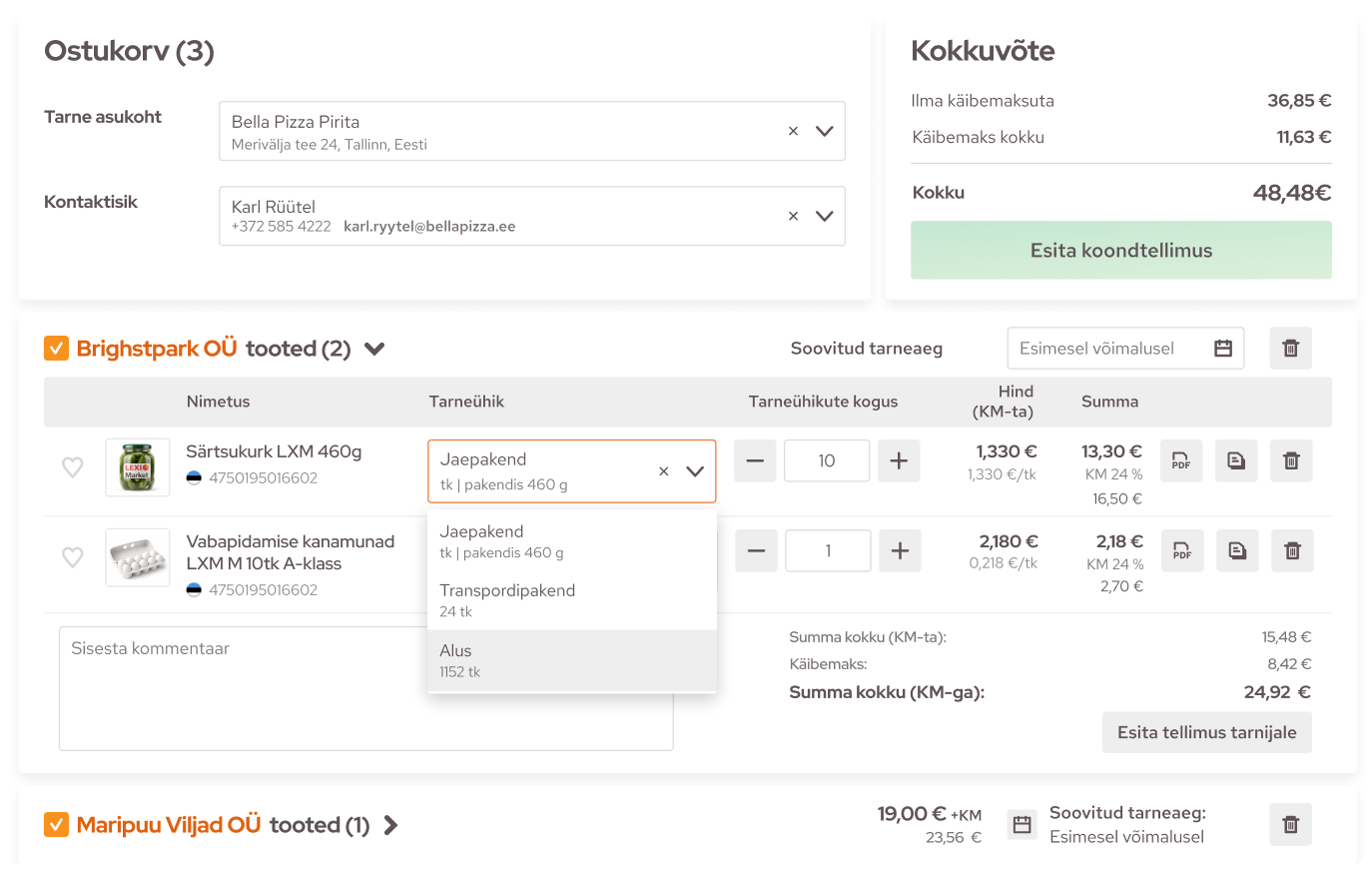Open the Kontaktisik dropdown

[824, 216]
